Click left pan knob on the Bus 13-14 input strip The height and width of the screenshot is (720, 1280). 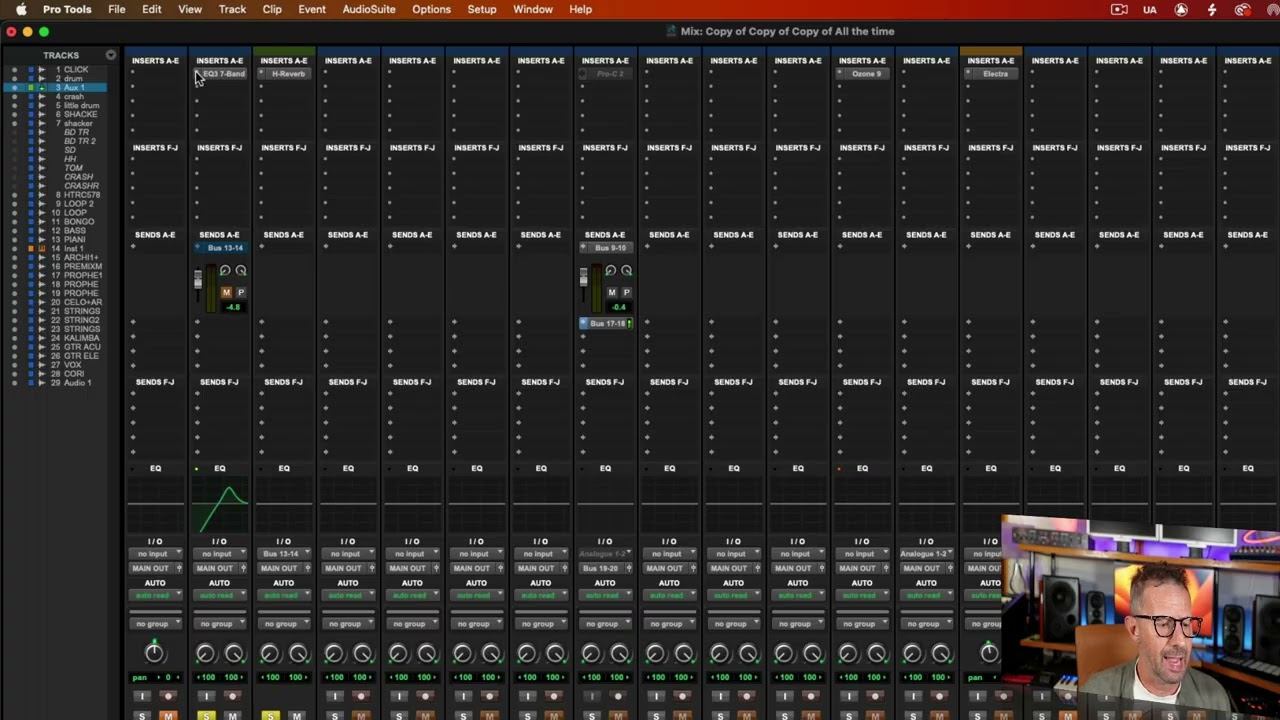click(x=270, y=654)
